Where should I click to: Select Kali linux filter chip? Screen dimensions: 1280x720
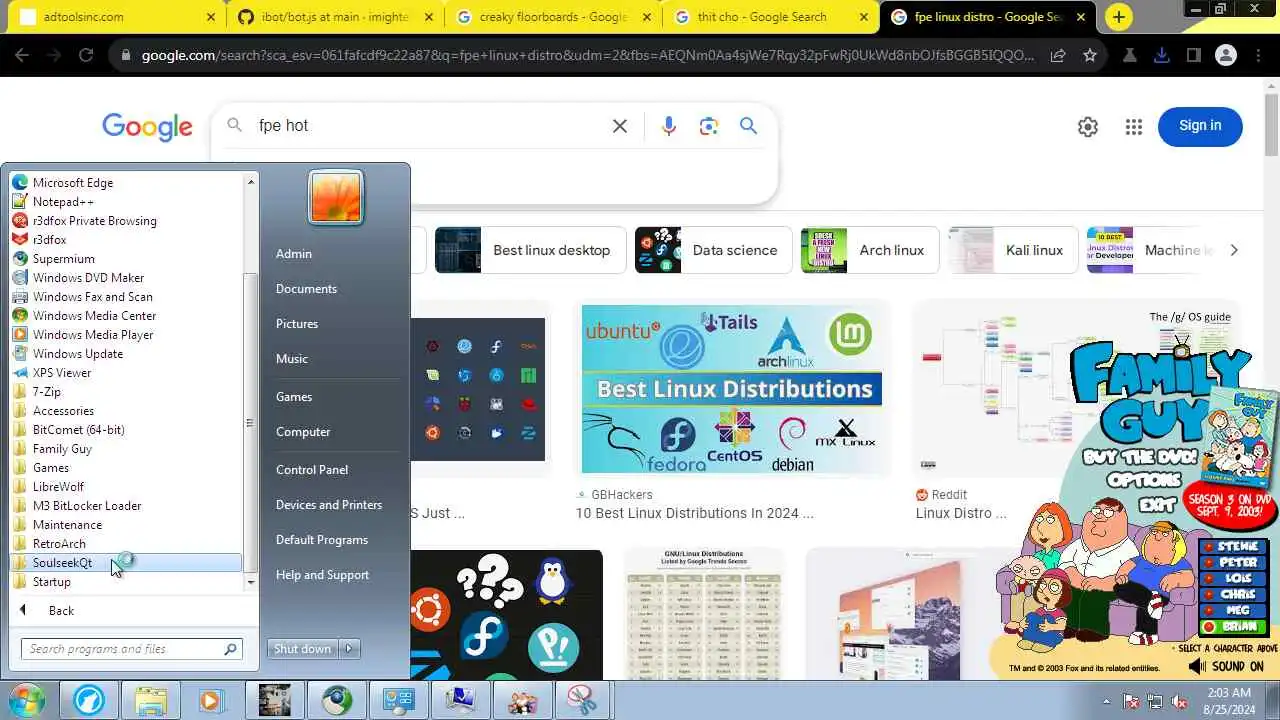coord(1012,250)
